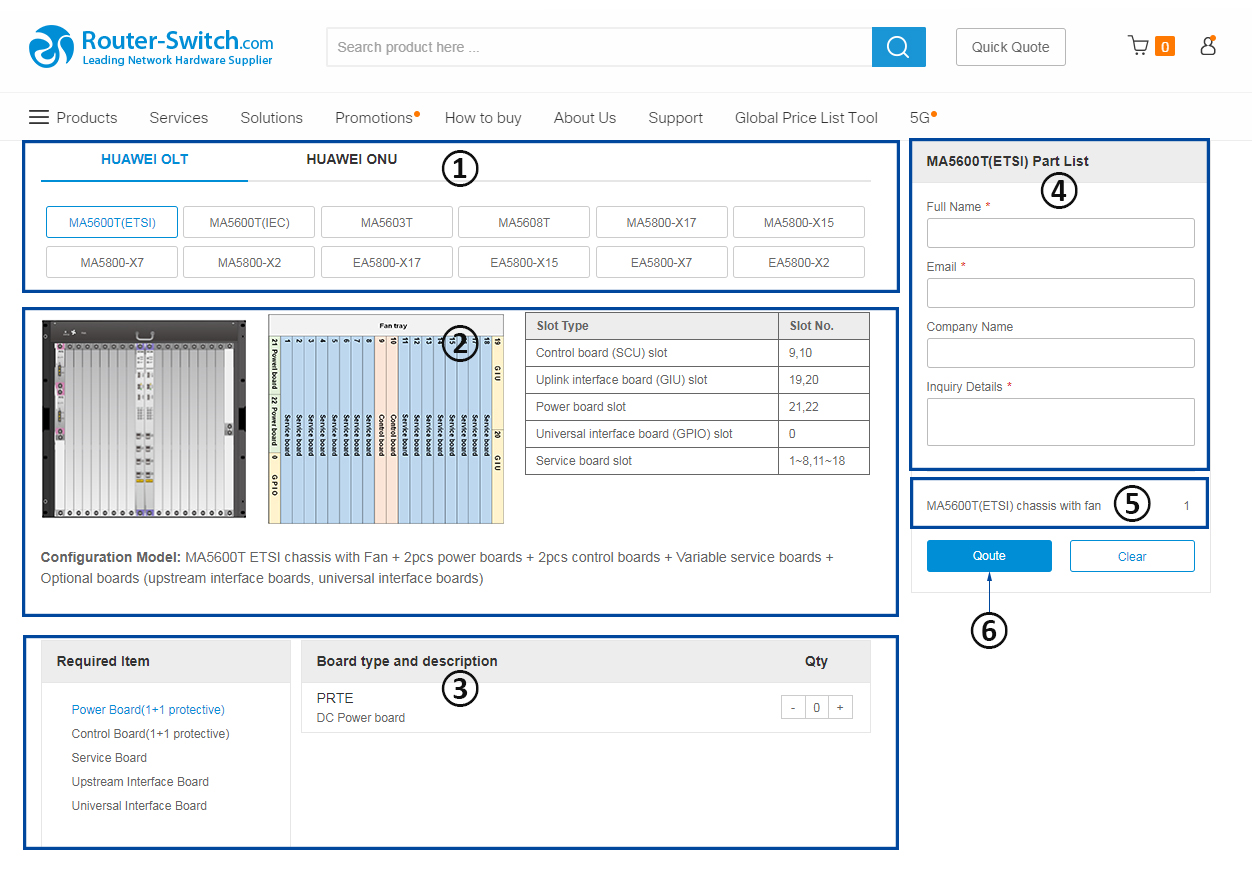Switch to the HUAWEI ONU tab
The width and height of the screenshot is (1252, 876).
coord(351,160)
